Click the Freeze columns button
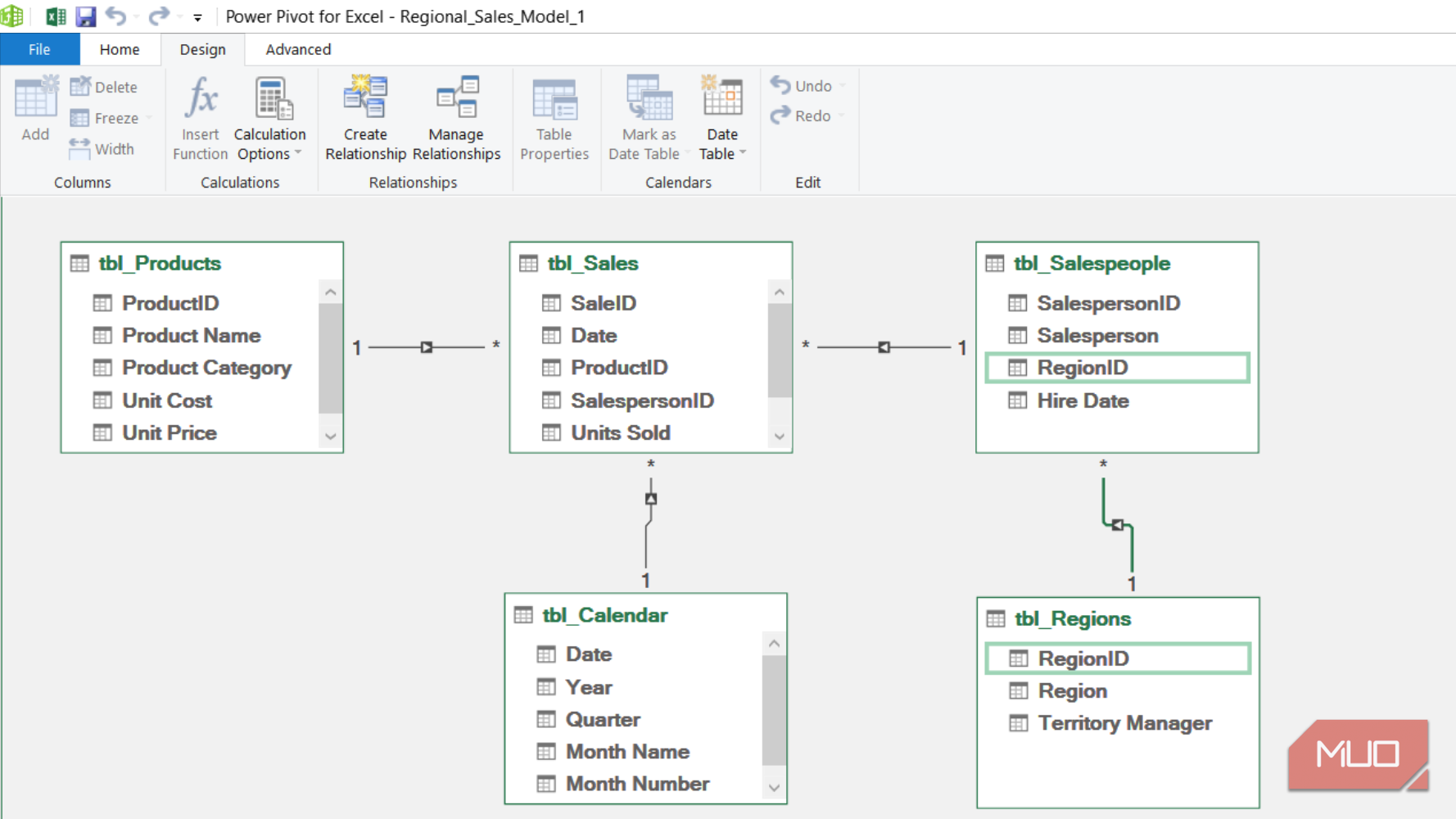This screenshot has height=819, width=1456. (105, 118)
